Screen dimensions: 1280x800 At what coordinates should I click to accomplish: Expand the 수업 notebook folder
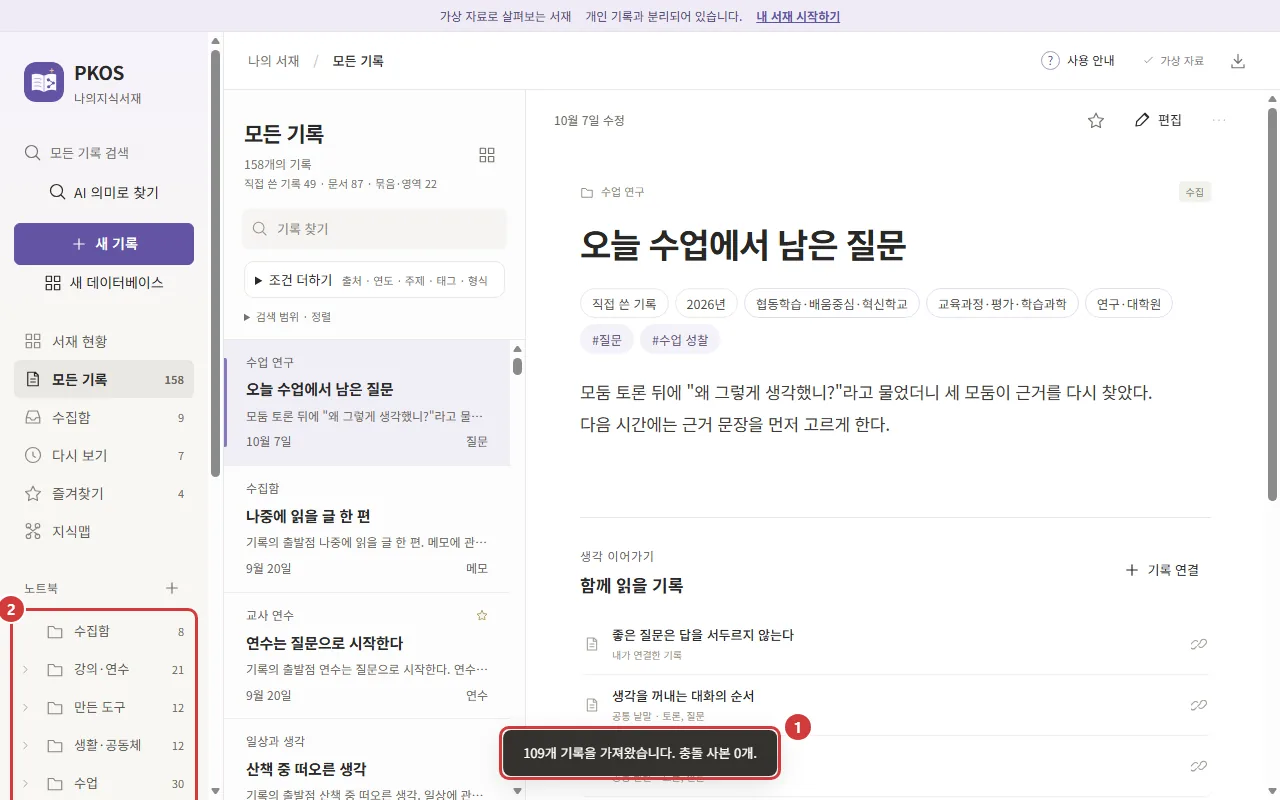click(26, 783)
